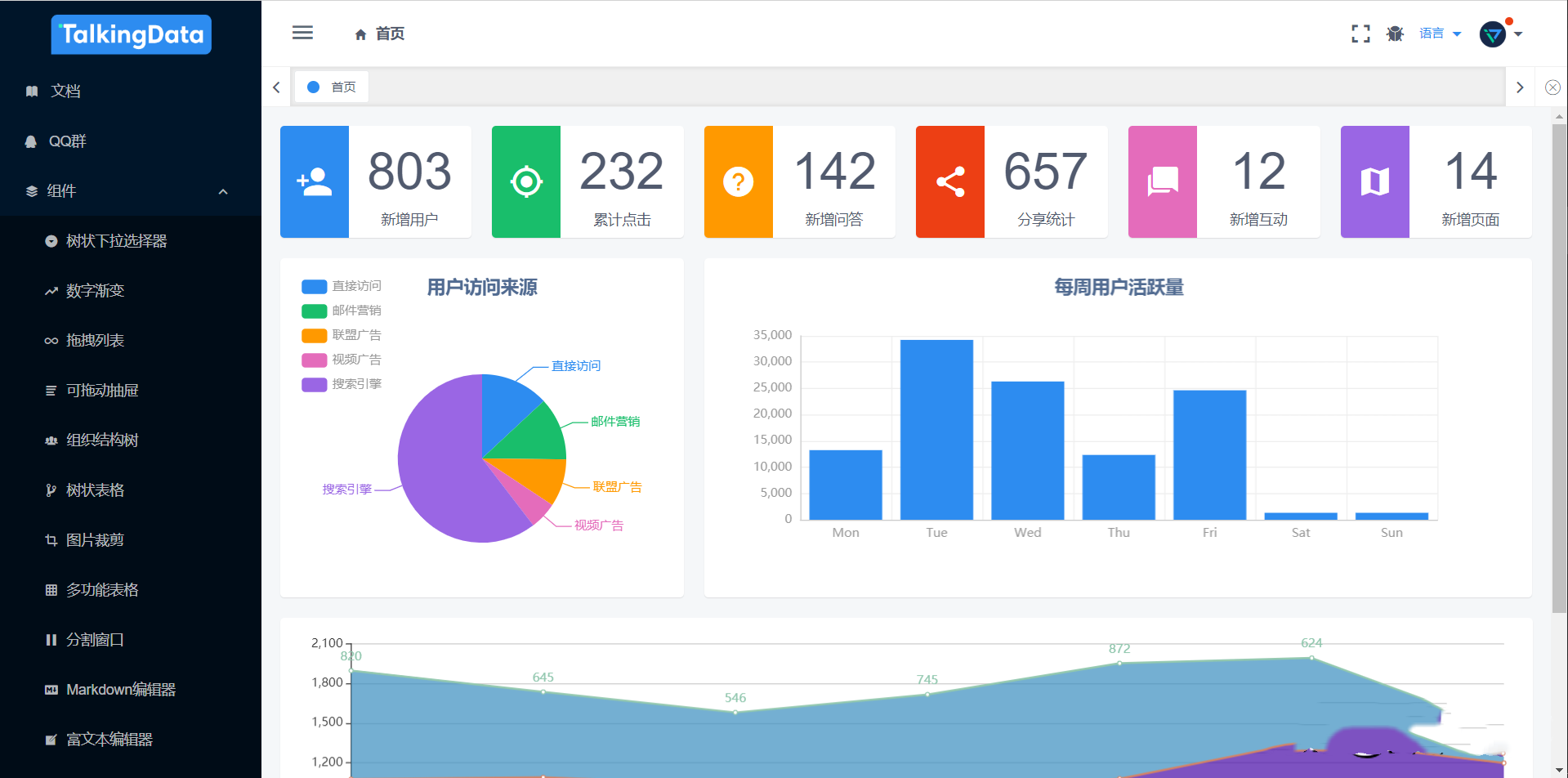Click the 组织结构树 icon
Image resolution: width=1568 pixels, height=778 pixels.
pos(51,440)
